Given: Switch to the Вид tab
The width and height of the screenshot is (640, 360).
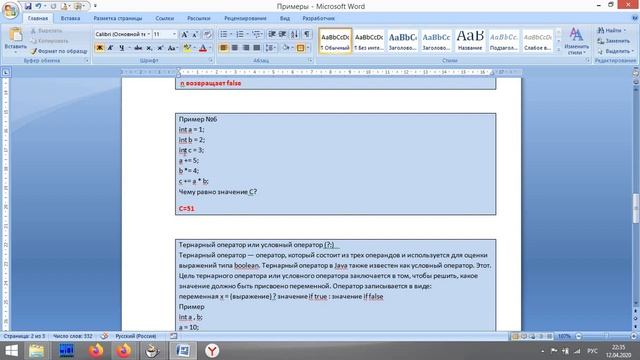Looking at the screenshot, I should 284,18.
